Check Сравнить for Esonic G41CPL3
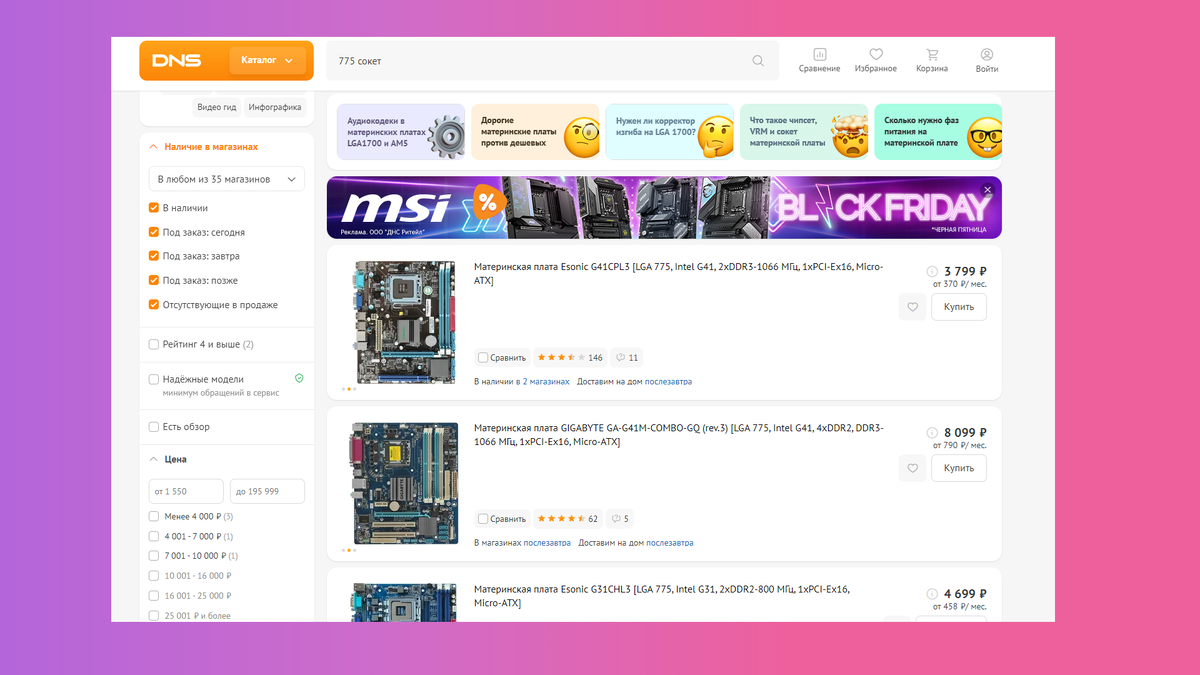Image resolution: width=1200 pixels, height=675 pixels. 483,357
